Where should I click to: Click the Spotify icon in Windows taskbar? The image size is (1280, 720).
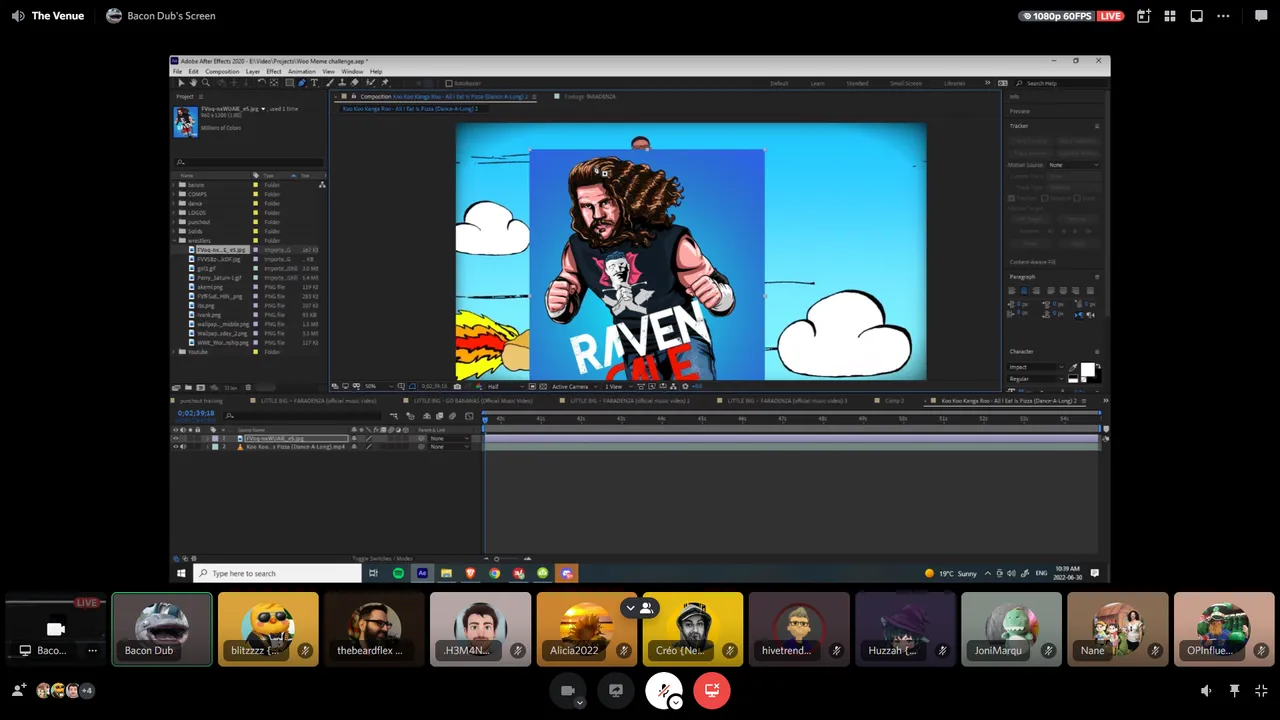tap(398, 573)
